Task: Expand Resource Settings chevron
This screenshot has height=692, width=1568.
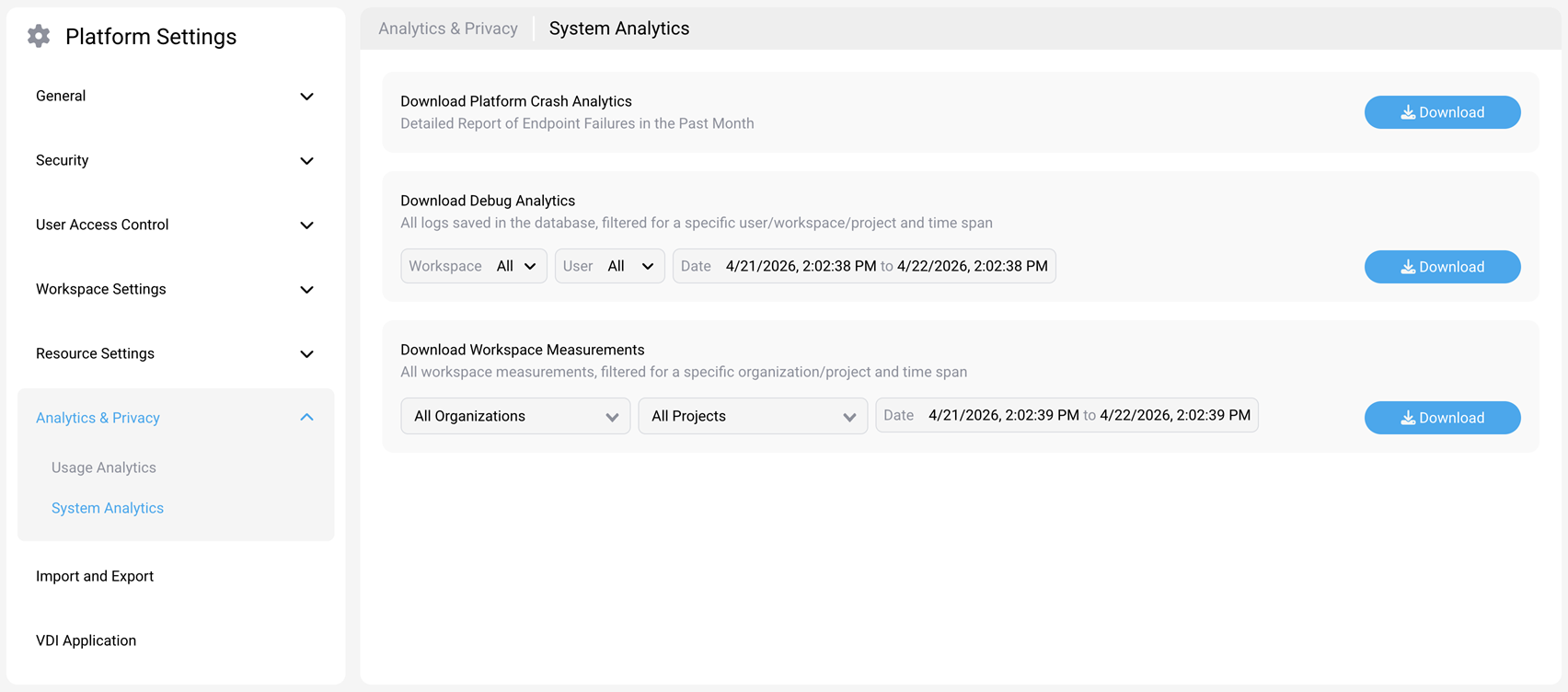Action: (x=306, y=354)
